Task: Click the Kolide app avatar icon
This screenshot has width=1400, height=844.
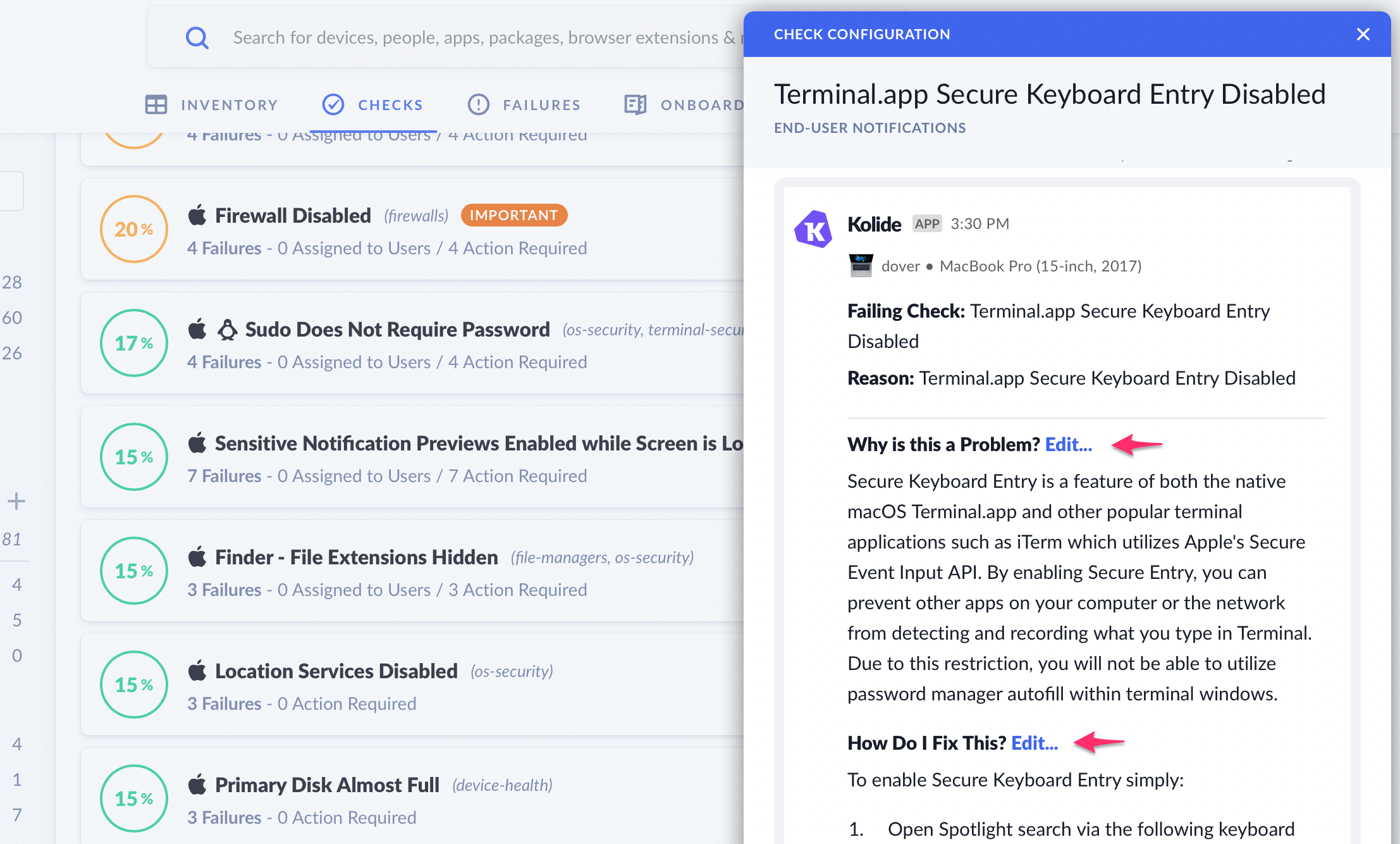Action: 813,228
